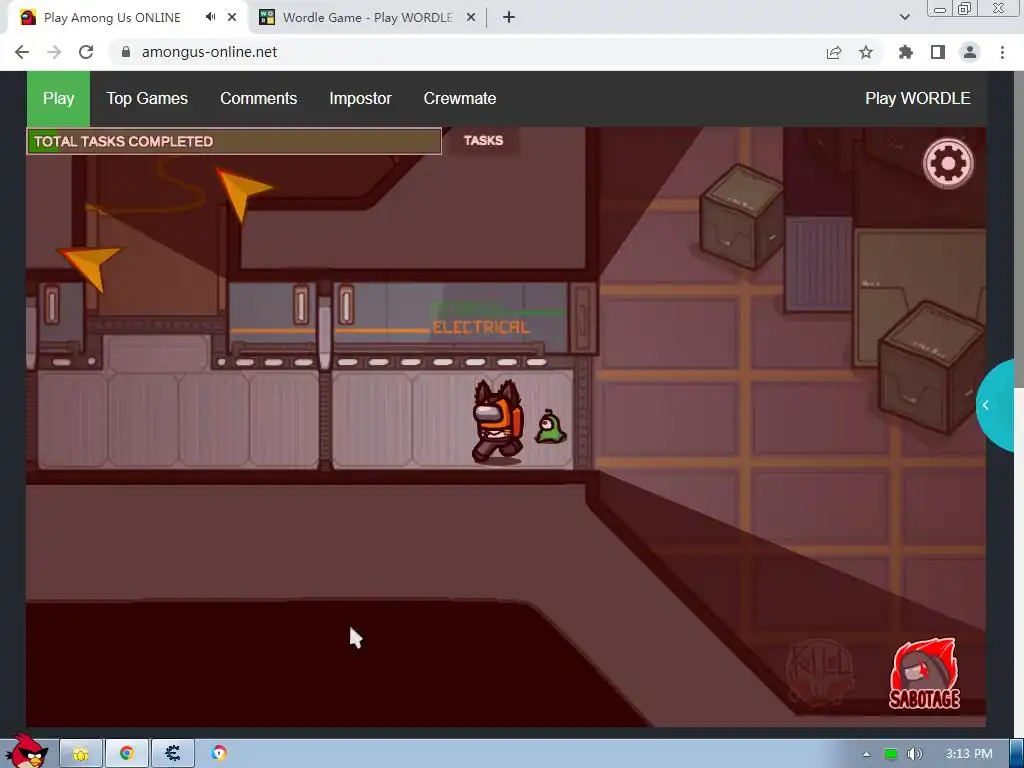Open the Top Games menu item
The height and width of the screenshot is (768, 1024).
[x=147, y=99]
